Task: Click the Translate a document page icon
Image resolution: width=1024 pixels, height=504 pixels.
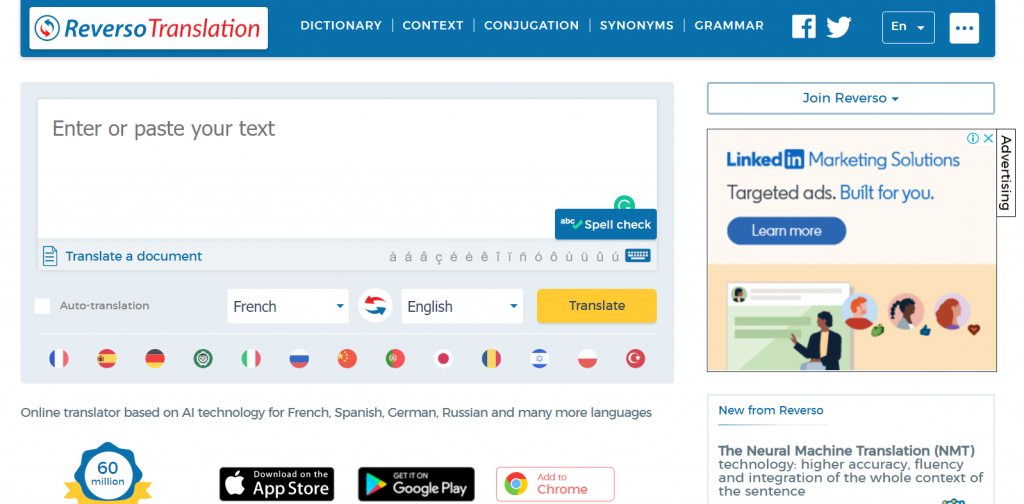Action: 50,256
